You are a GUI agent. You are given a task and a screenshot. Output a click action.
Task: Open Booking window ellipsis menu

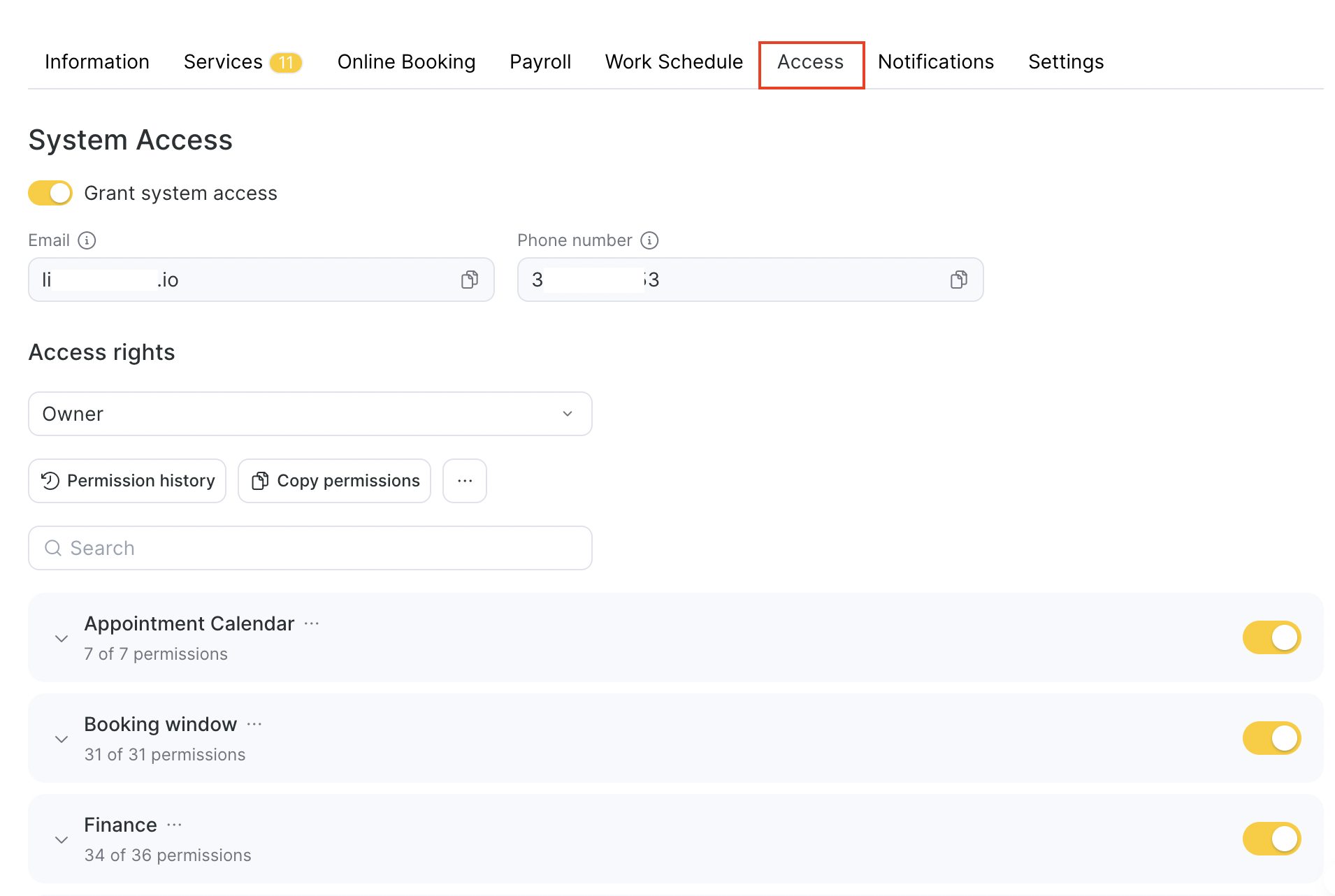click(x=254, y=724)
